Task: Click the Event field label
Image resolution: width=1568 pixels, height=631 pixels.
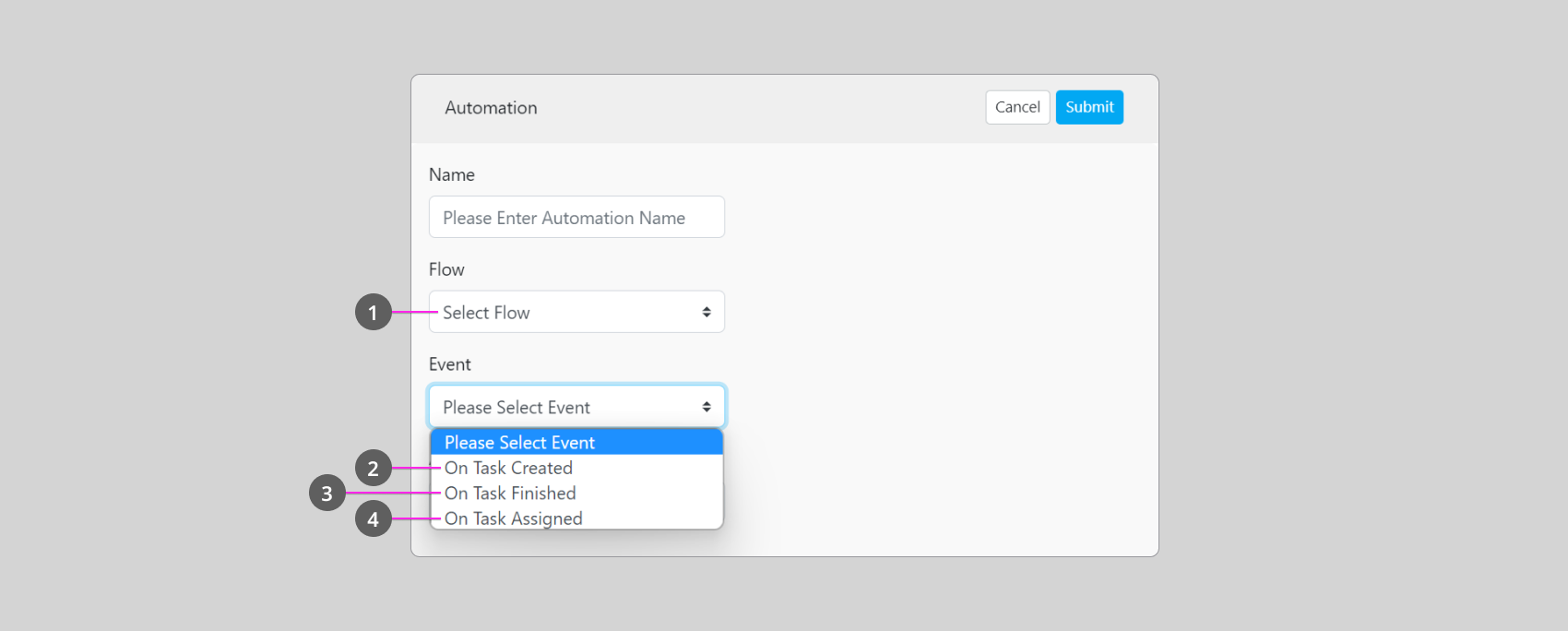Action: (450, 364)
